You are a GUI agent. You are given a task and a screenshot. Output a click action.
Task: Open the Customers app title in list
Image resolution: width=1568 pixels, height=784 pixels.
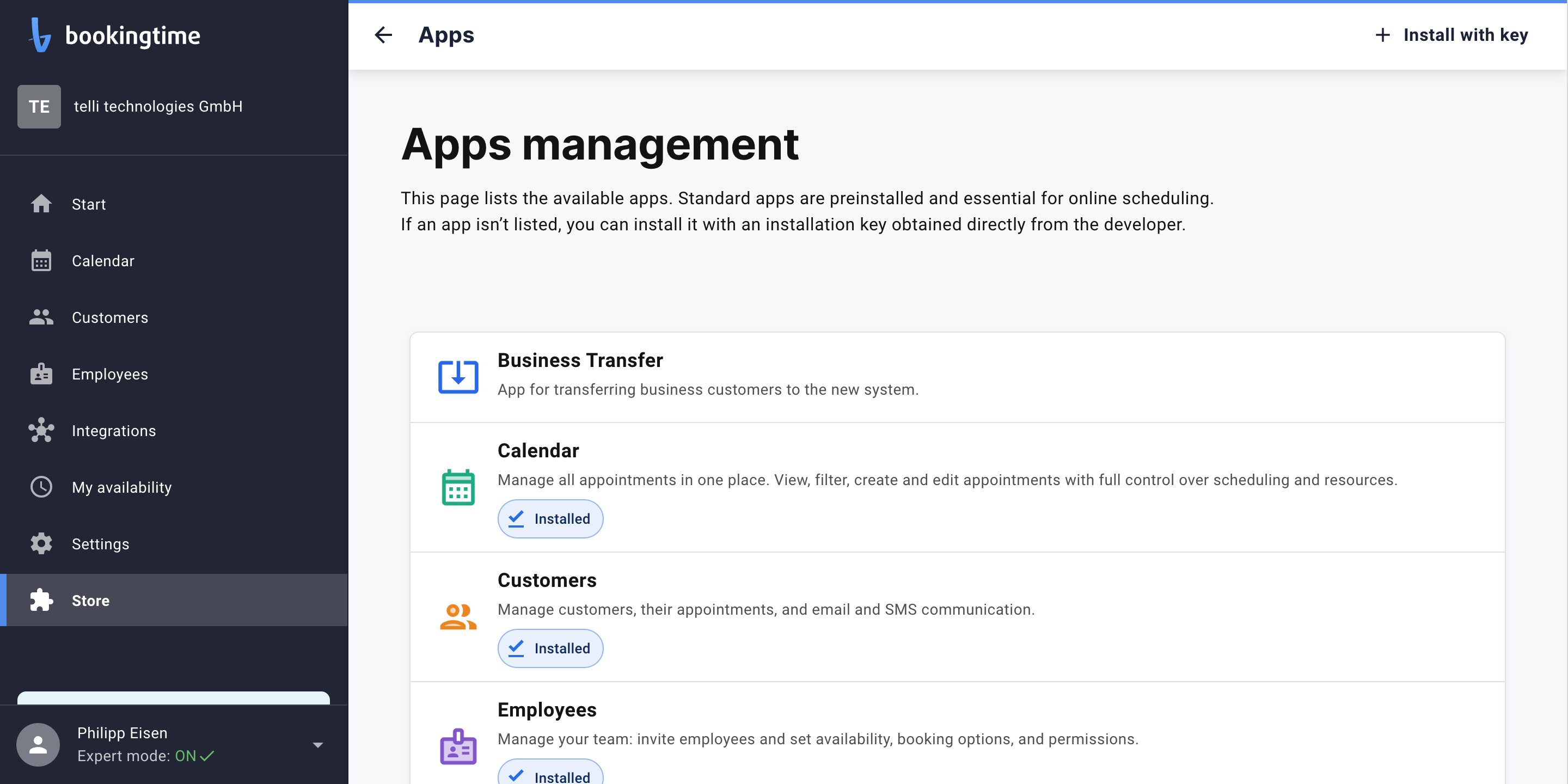pyautogui.click(x=547, y=580)
